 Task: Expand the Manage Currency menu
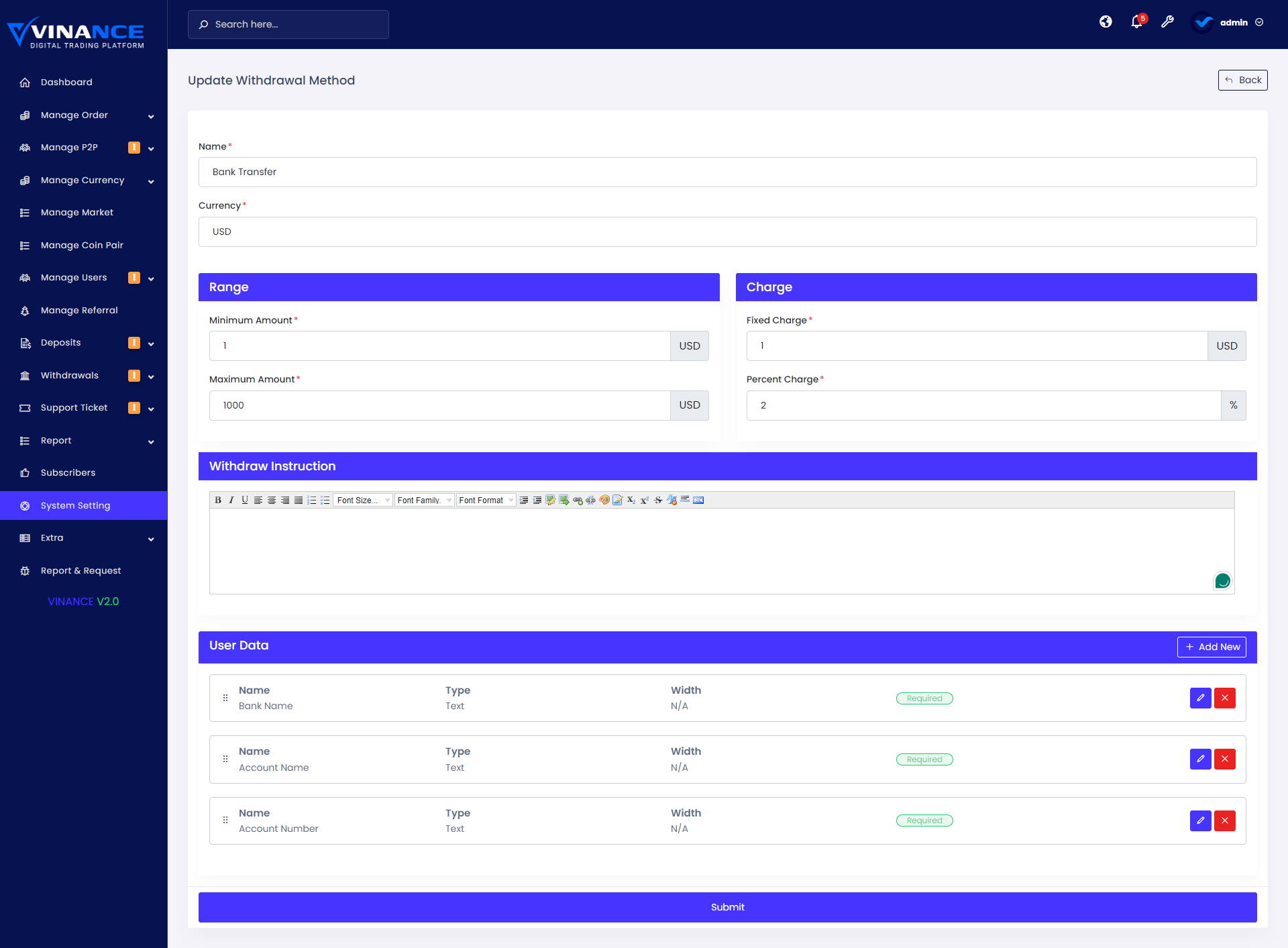point(84,180)
